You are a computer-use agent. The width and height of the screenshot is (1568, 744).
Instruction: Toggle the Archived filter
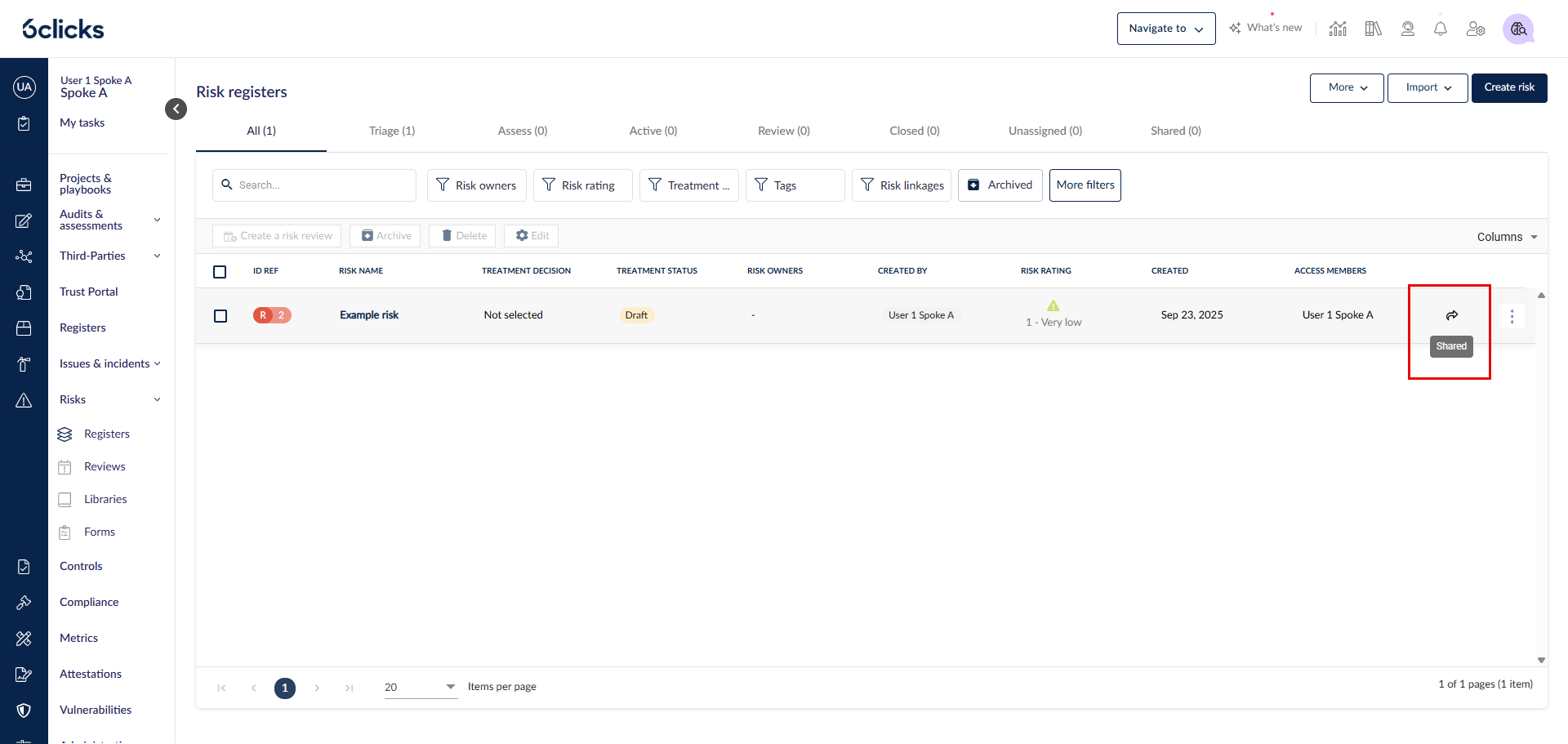[1000, 185]
